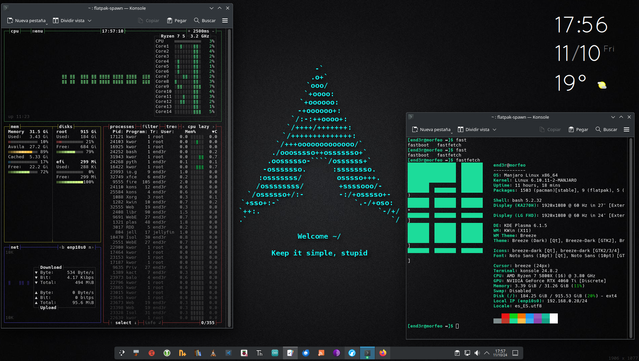Click Pegar in the fastfetch Konsole toolbar
Screen dimensions: 639x361
578,129
